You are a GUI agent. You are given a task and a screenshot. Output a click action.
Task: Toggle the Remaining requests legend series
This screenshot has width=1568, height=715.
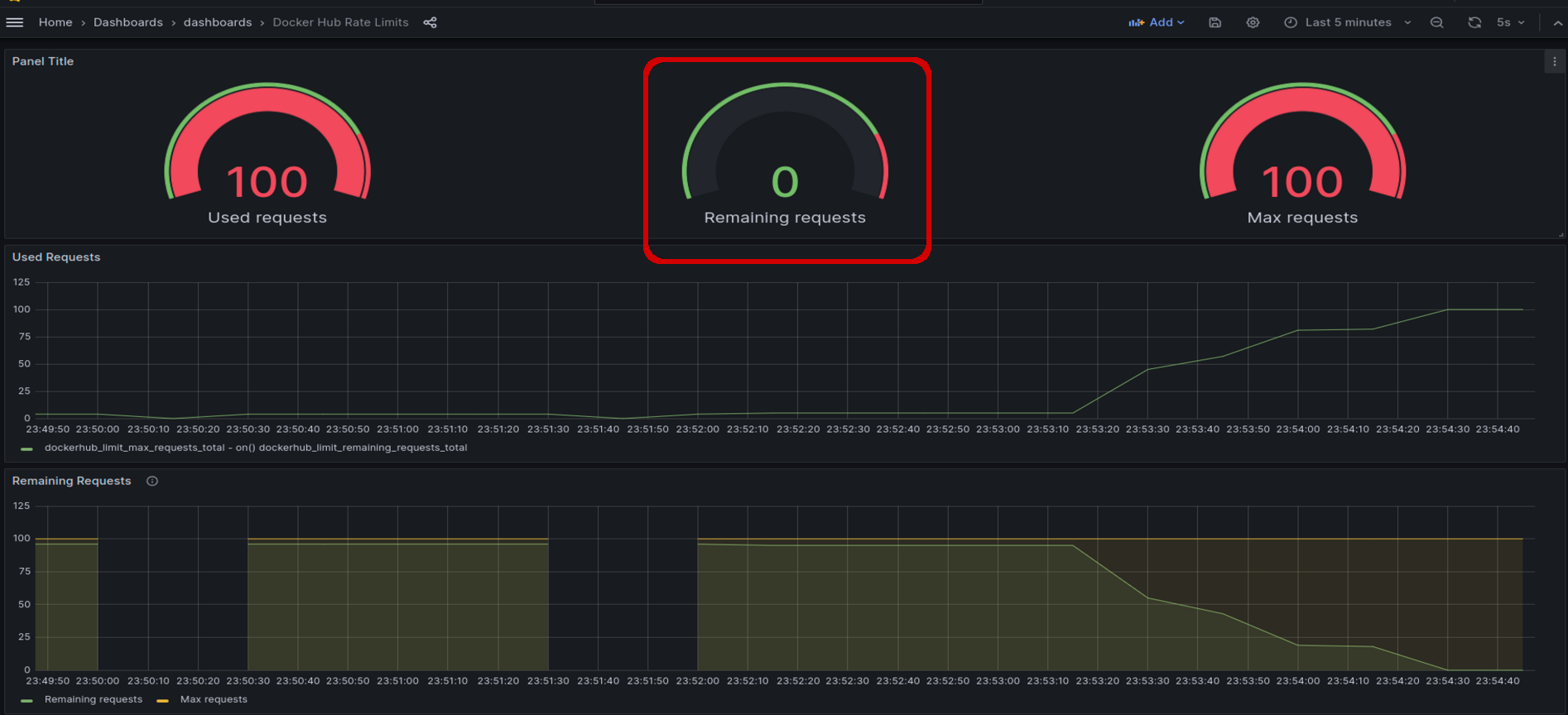(94, 699)
